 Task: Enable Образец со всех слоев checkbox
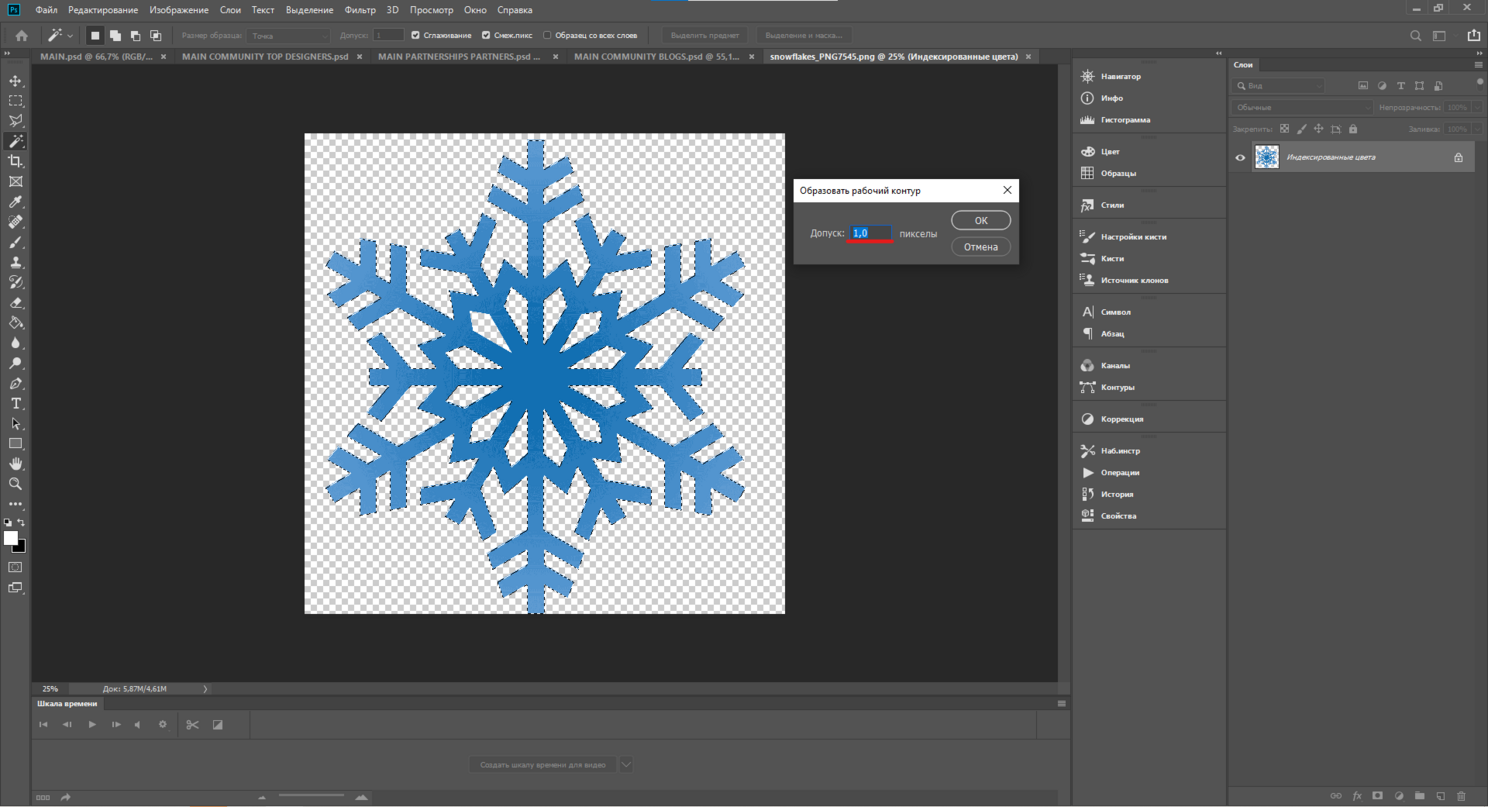547,35
